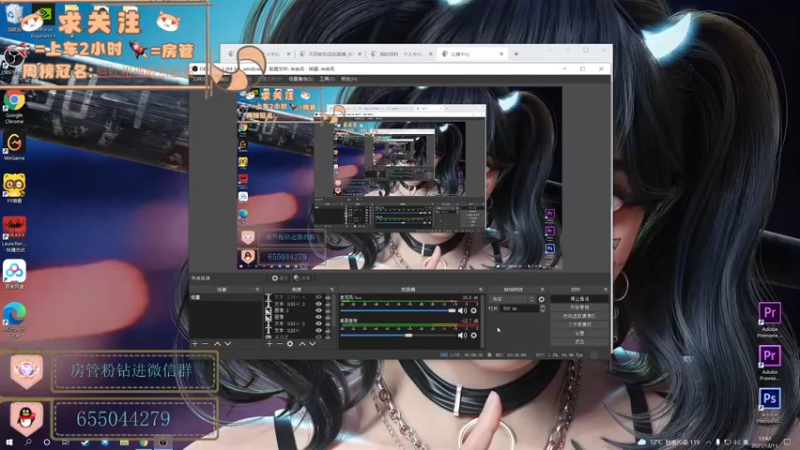800x450 pixels.
Task: Click the remove scene minus icon
Action: click(205, 344)
